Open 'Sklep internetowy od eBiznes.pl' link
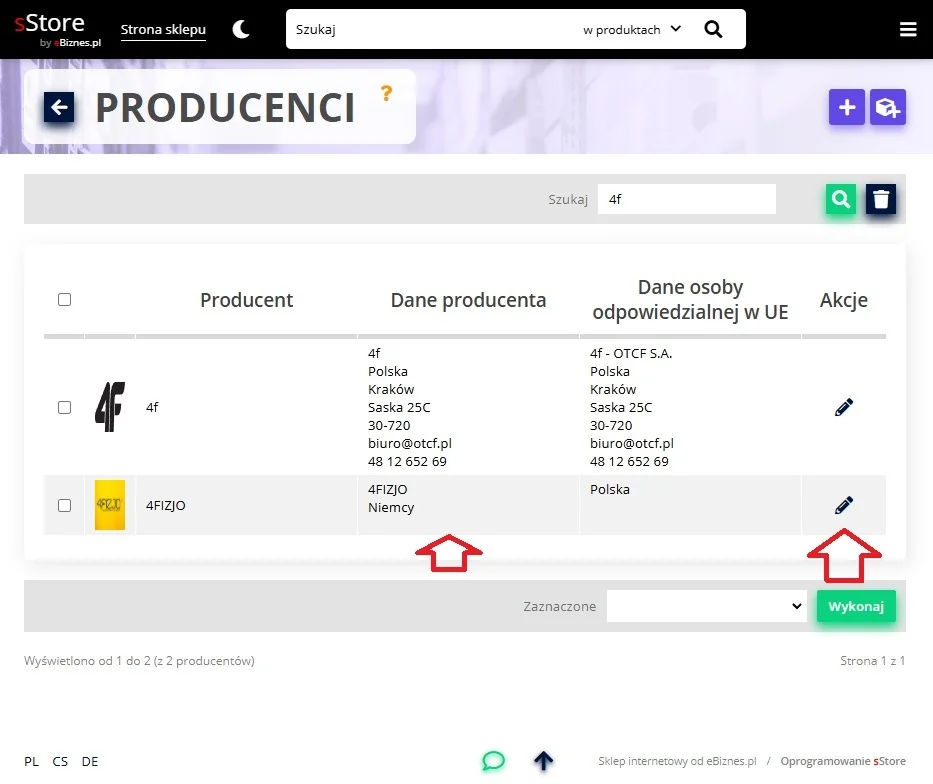This screenshot has width=933, height=784. 677,761
